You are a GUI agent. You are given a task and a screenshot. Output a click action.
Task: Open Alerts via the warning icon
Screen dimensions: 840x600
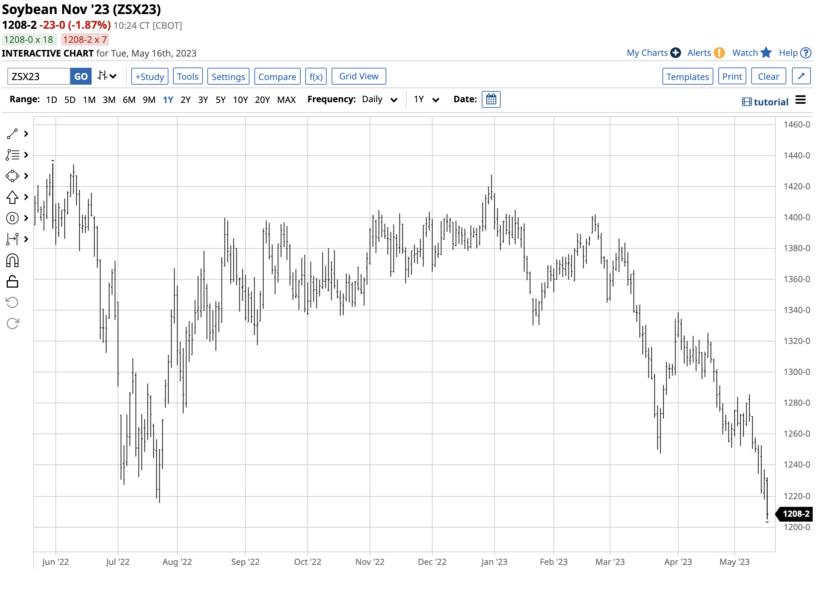[718, 52]
